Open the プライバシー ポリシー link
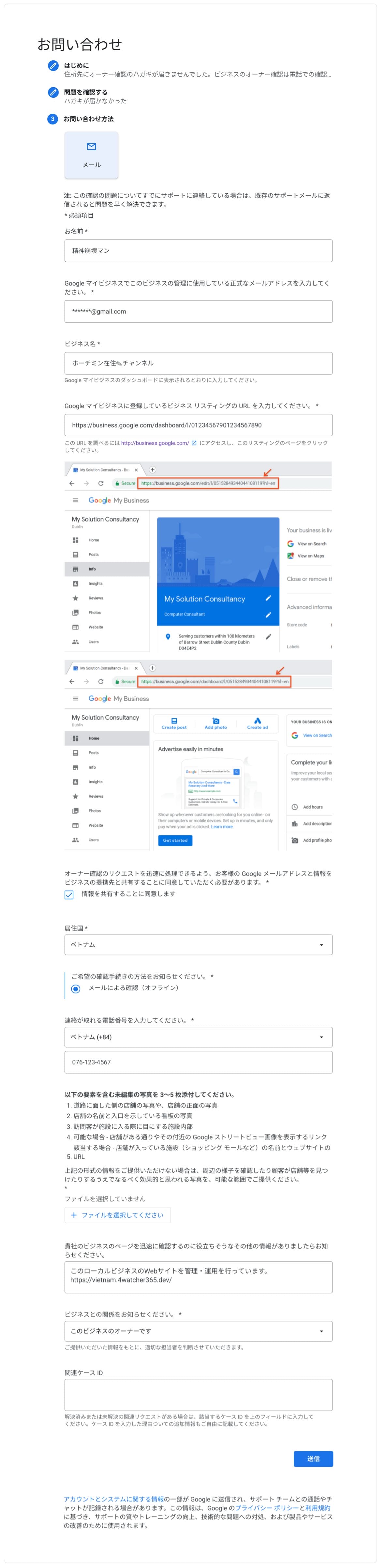 coord(267,1509)
